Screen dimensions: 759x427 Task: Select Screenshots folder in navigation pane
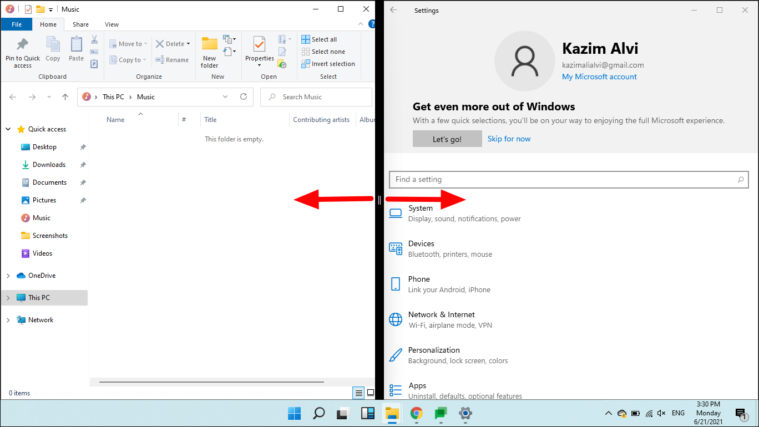click(50, 236)
